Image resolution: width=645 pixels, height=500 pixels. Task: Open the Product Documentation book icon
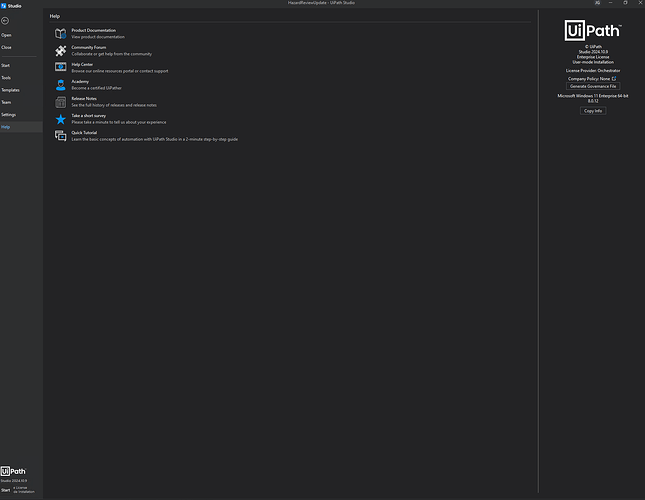[60, 33]
